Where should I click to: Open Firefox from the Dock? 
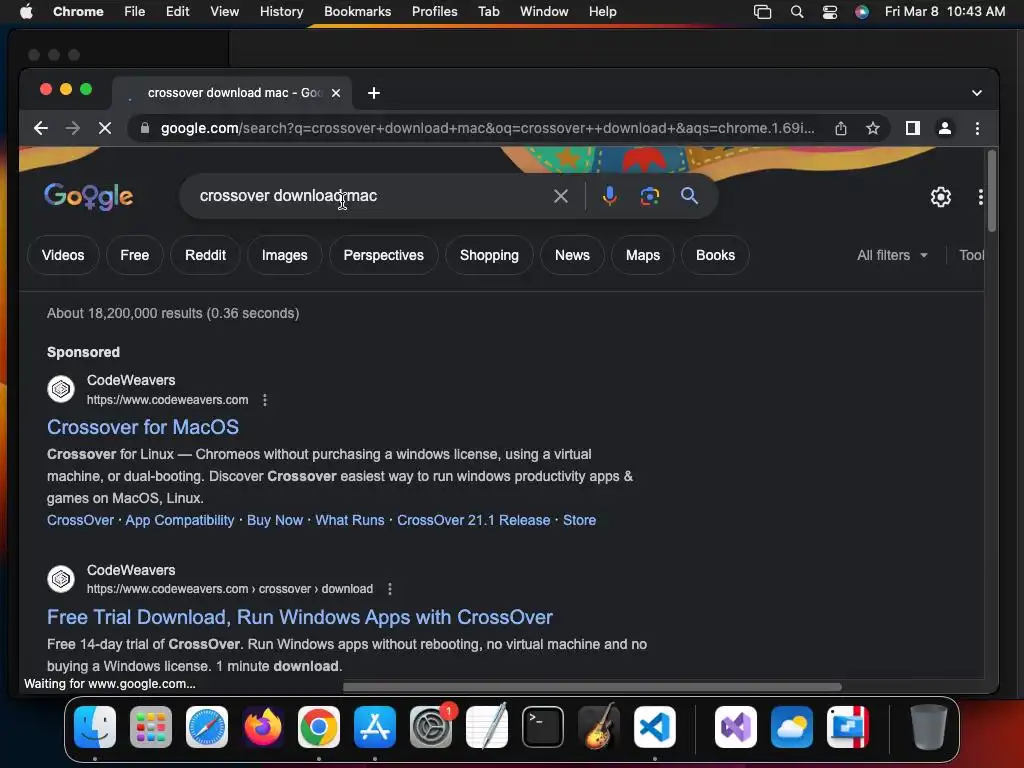(x=263, y=727)
